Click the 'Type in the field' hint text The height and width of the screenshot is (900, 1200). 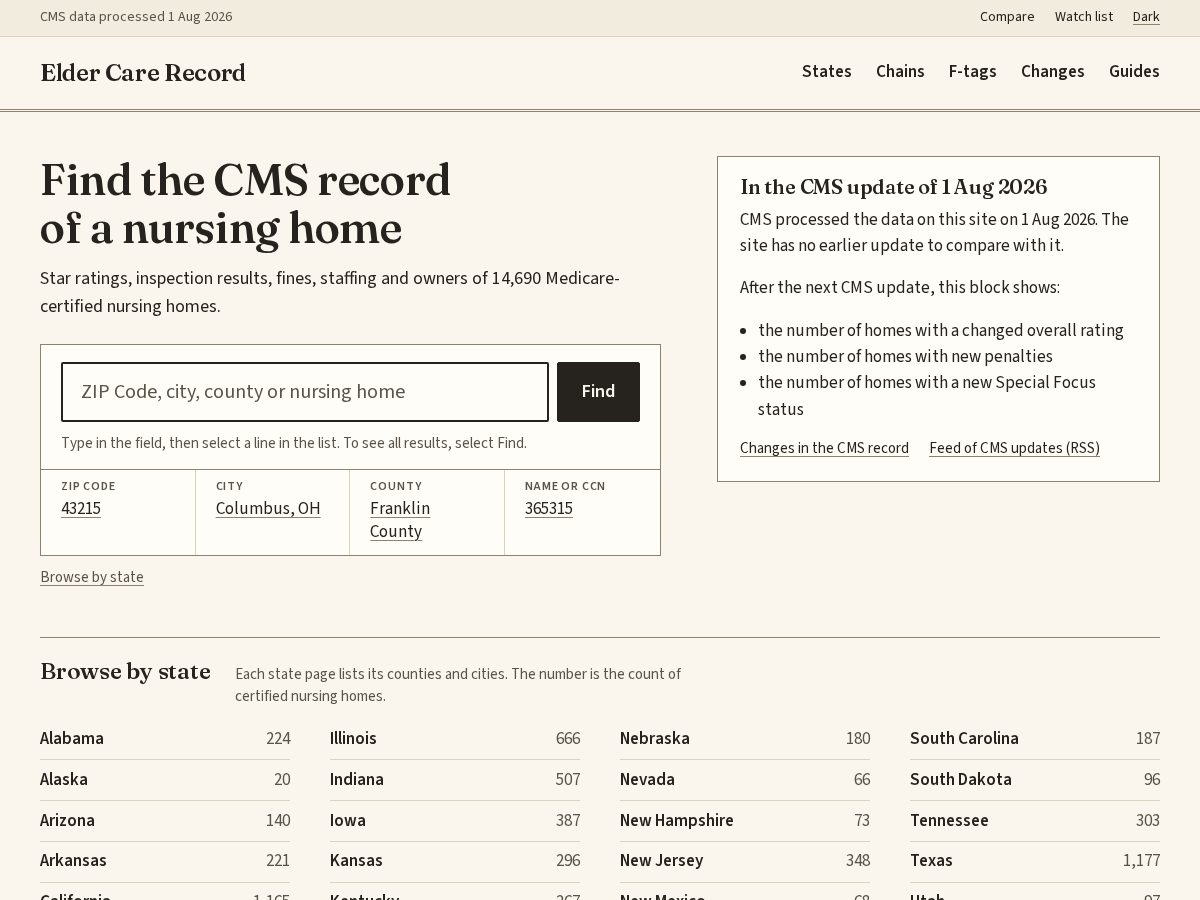(x=294, y=443)
